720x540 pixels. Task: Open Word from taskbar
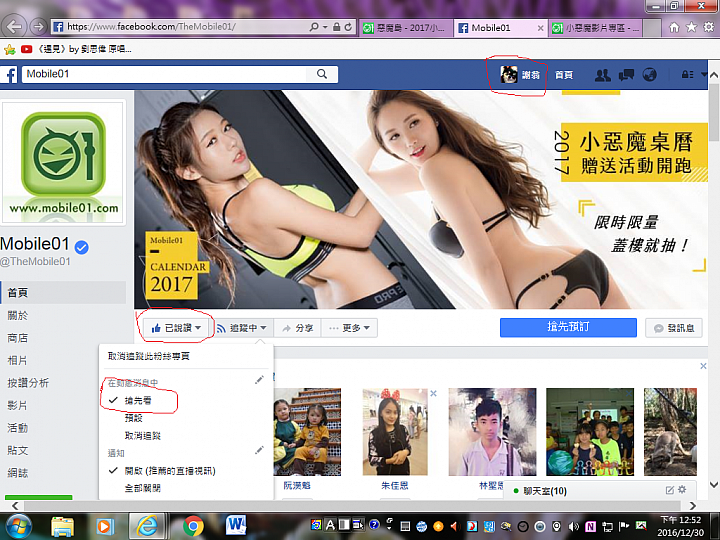[236, 526]
